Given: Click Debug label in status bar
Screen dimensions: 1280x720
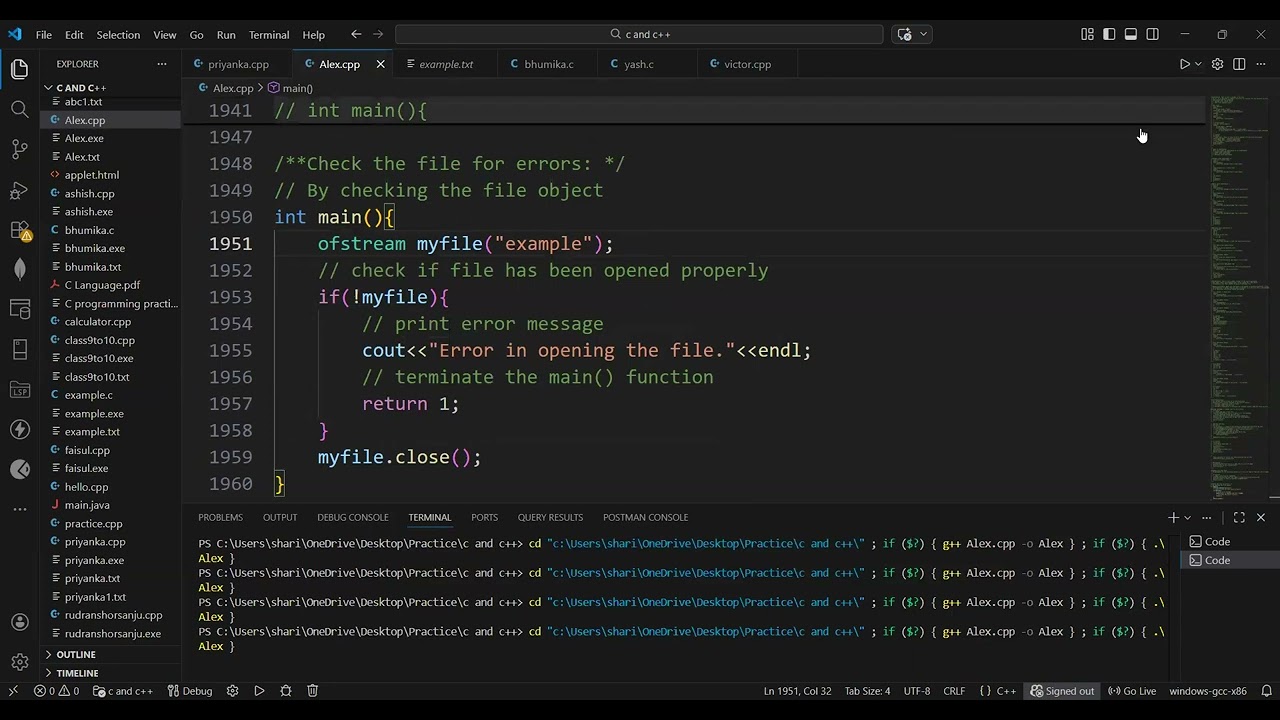Looking at the screenshot, I should (189, 691).
